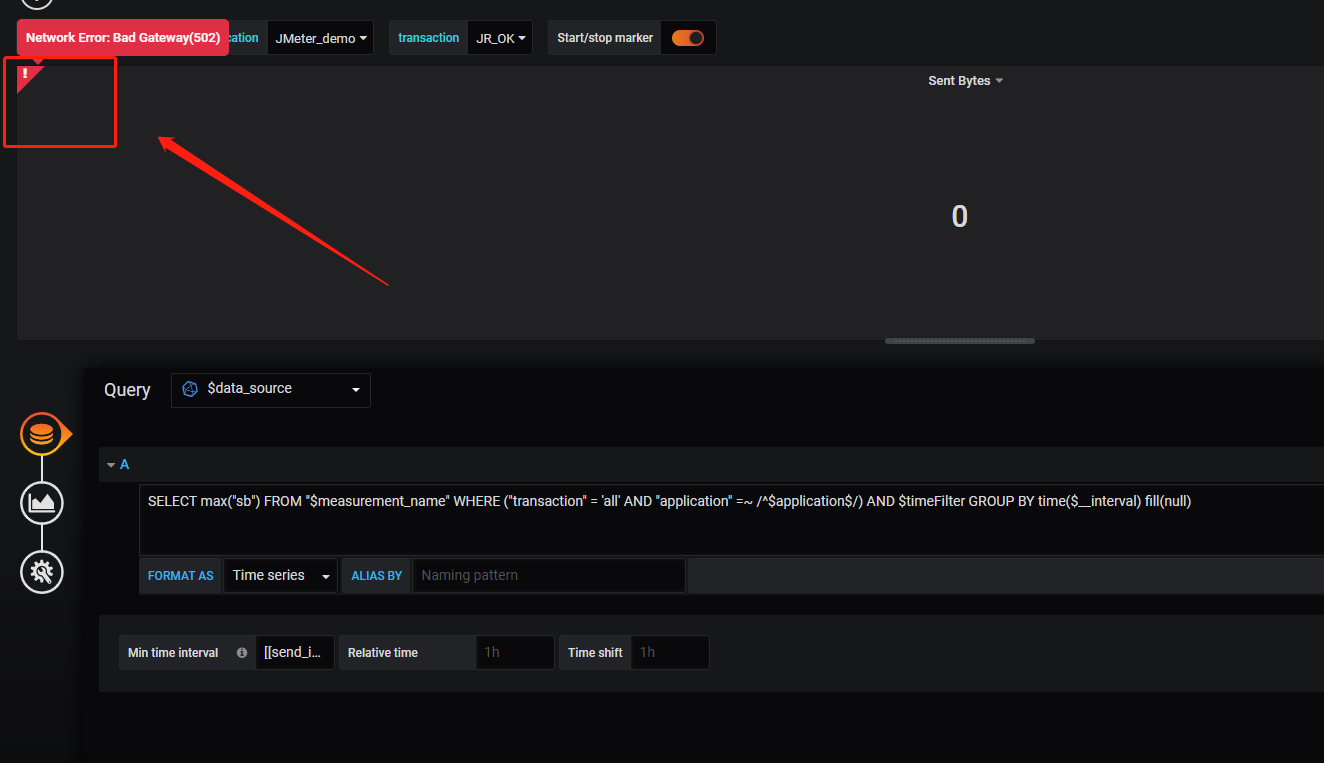
Task: Toggle the Start/stop marker switch
Action: (688, 38)
